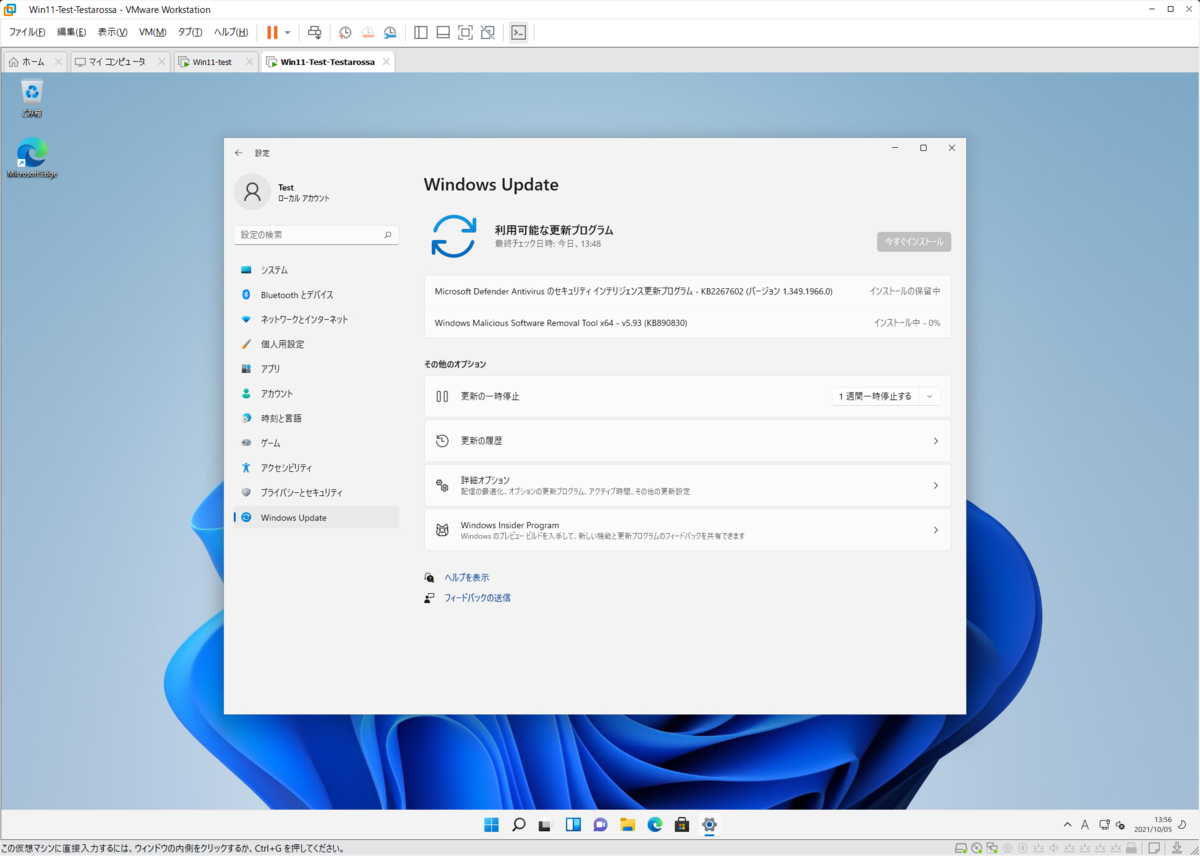Click the VMware network adapter status icon
Image resolution: width=1200 pixels, height=856 pixels.
(993, 848)
